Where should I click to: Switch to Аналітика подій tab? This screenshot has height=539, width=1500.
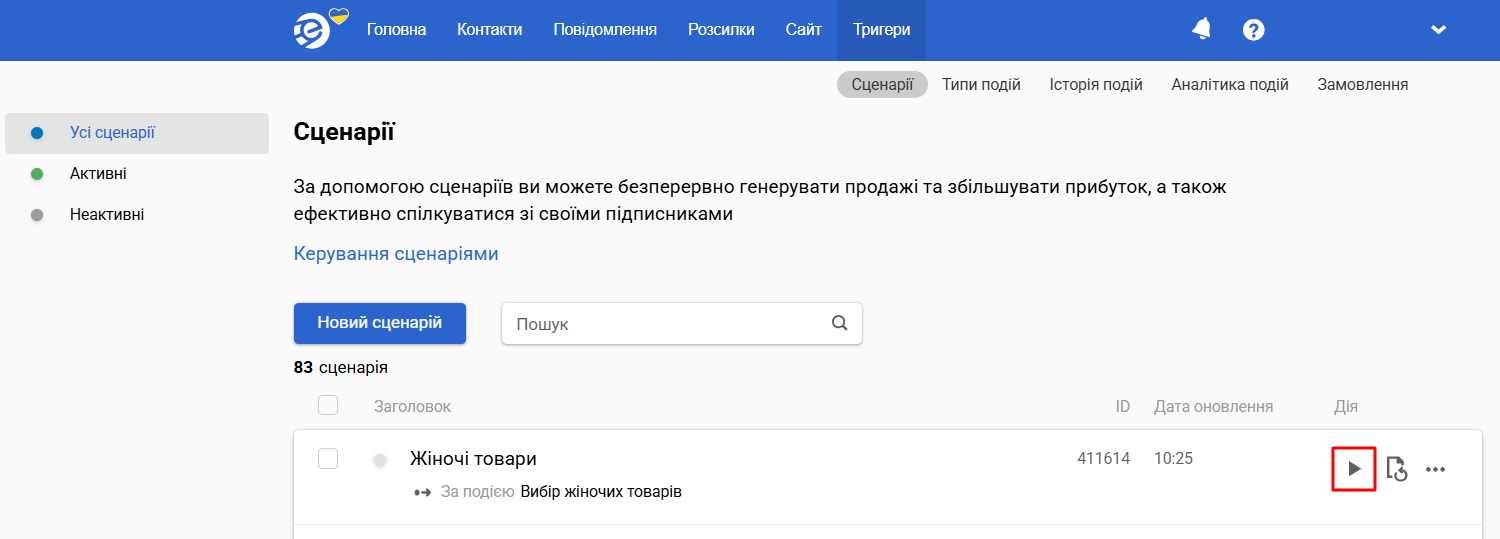1230,85
